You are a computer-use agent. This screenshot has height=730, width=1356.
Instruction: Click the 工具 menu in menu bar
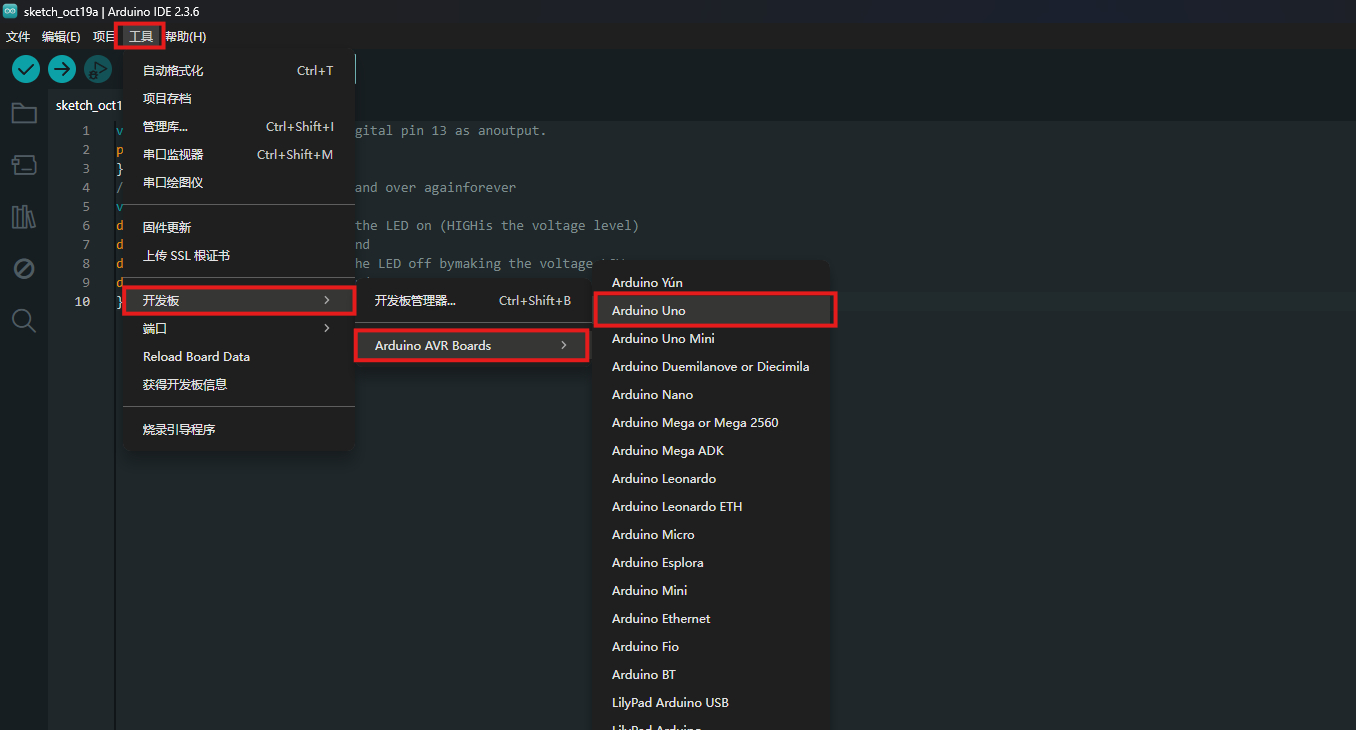(141, 37)
